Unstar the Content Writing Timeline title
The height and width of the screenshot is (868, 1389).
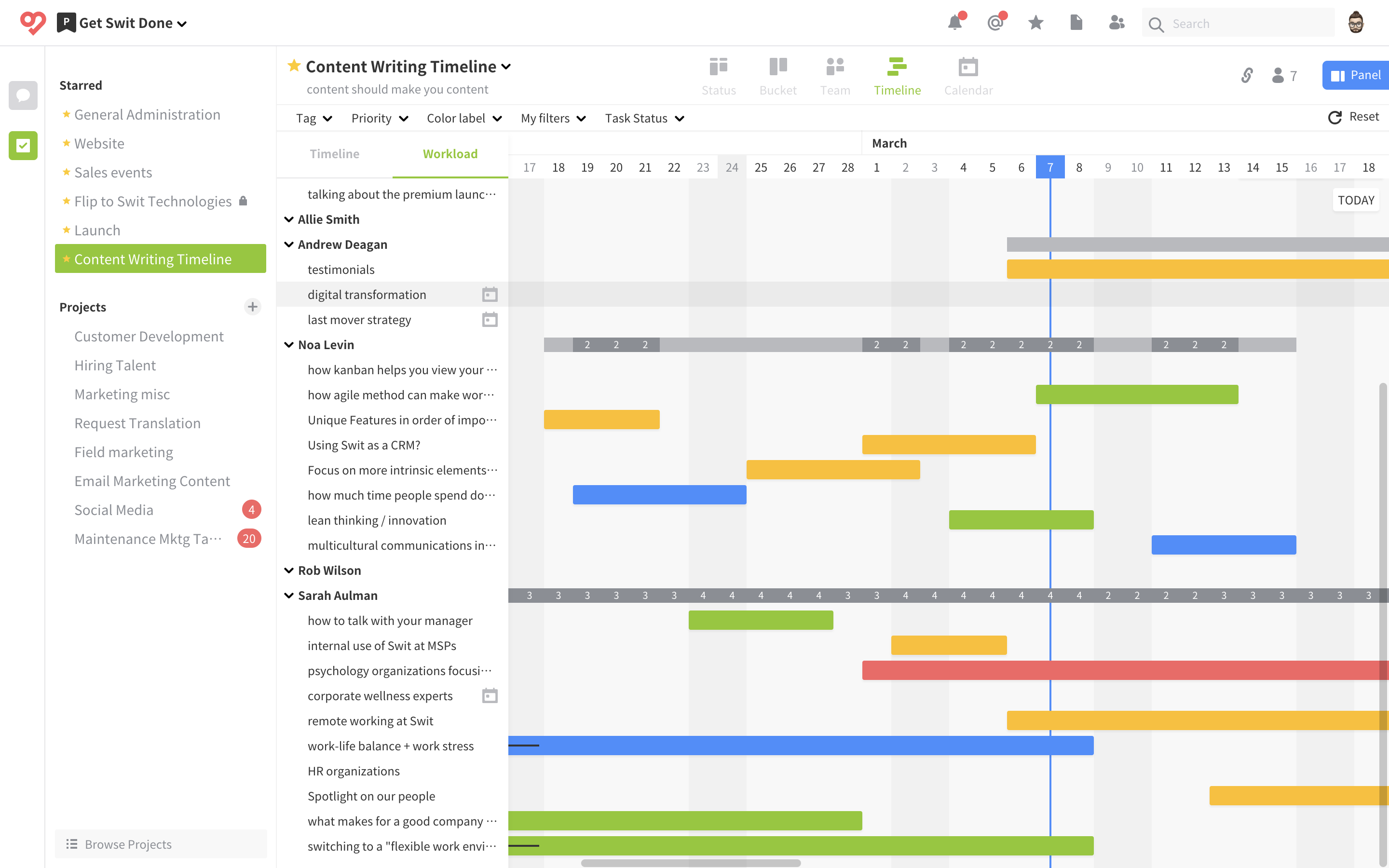tap(294, 66)
